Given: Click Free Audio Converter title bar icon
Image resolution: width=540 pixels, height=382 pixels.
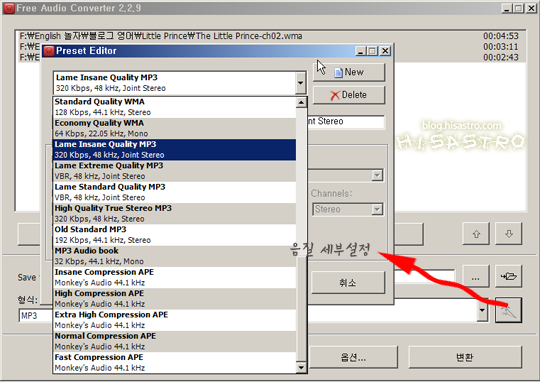Looking at the screenshot, I should click(x=9, y=8).
